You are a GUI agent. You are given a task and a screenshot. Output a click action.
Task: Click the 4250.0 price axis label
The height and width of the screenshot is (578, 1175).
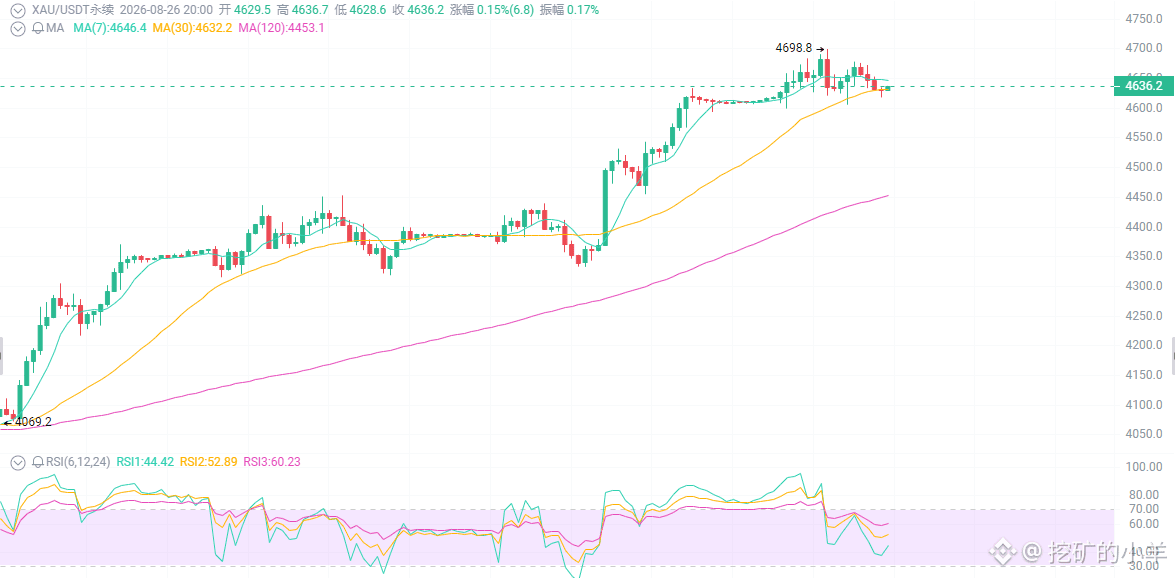pos(1143,316)
